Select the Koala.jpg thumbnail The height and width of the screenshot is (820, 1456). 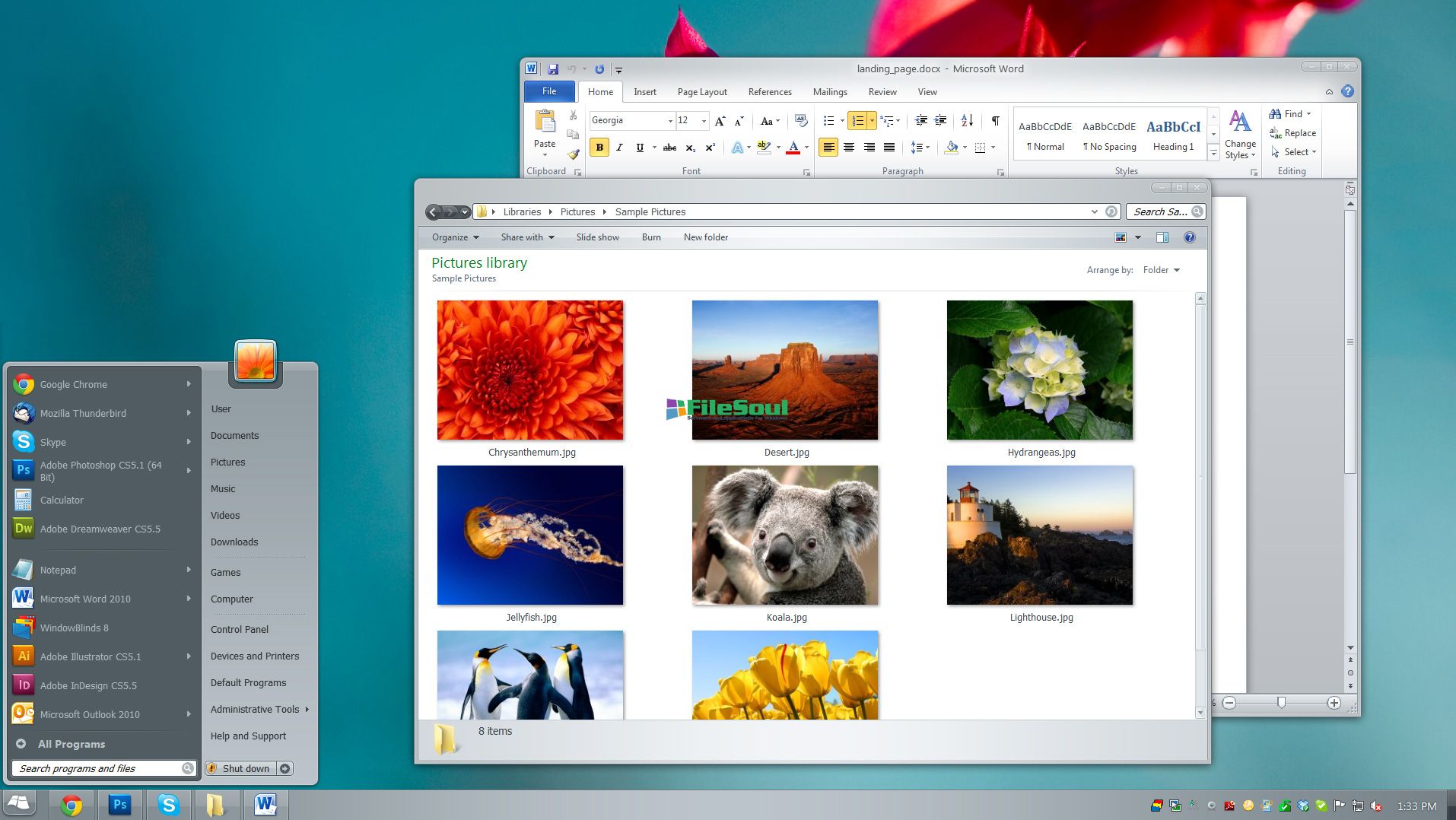tap(784, 536)
